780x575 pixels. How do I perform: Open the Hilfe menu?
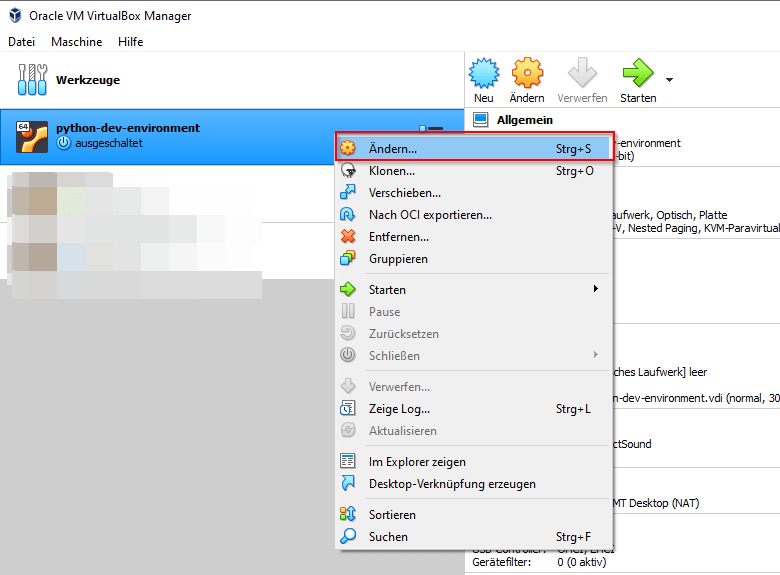click(131, 42)
